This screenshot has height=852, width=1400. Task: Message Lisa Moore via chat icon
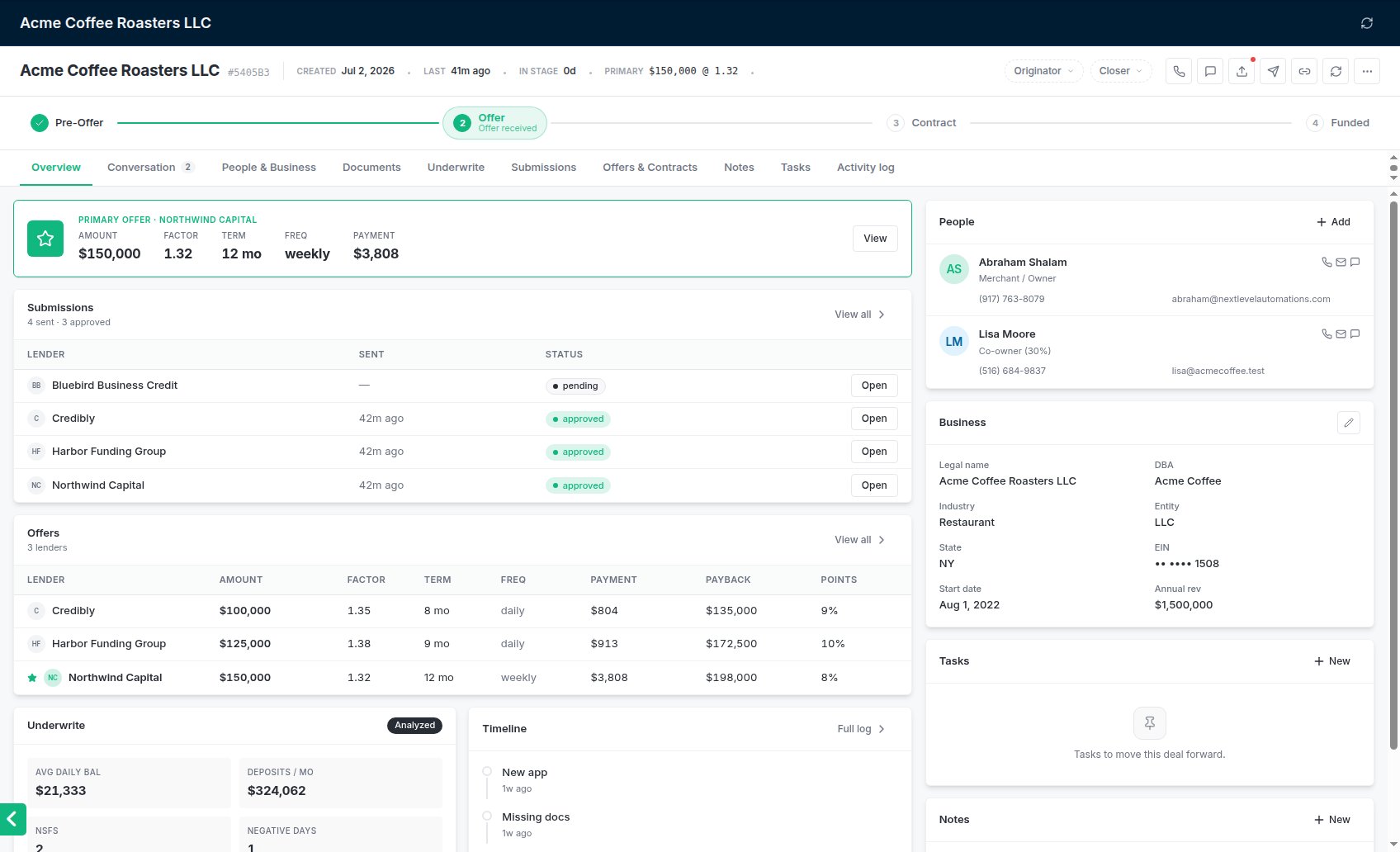coord(1355,334)
